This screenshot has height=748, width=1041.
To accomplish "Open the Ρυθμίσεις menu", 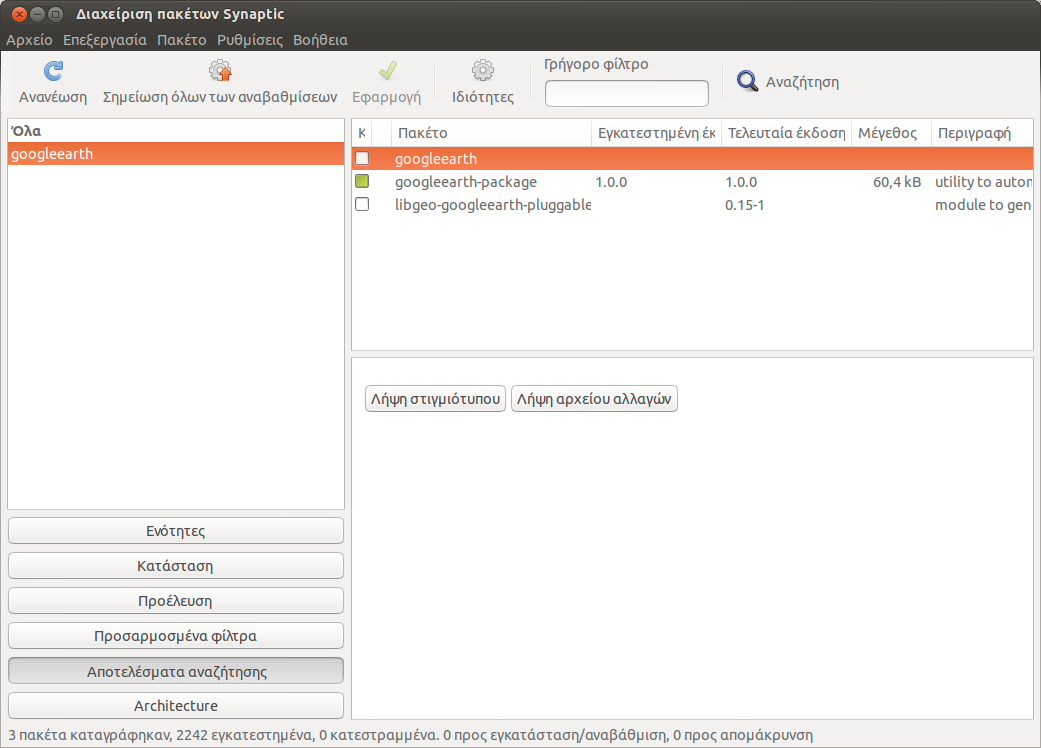I will coord(250,40).
